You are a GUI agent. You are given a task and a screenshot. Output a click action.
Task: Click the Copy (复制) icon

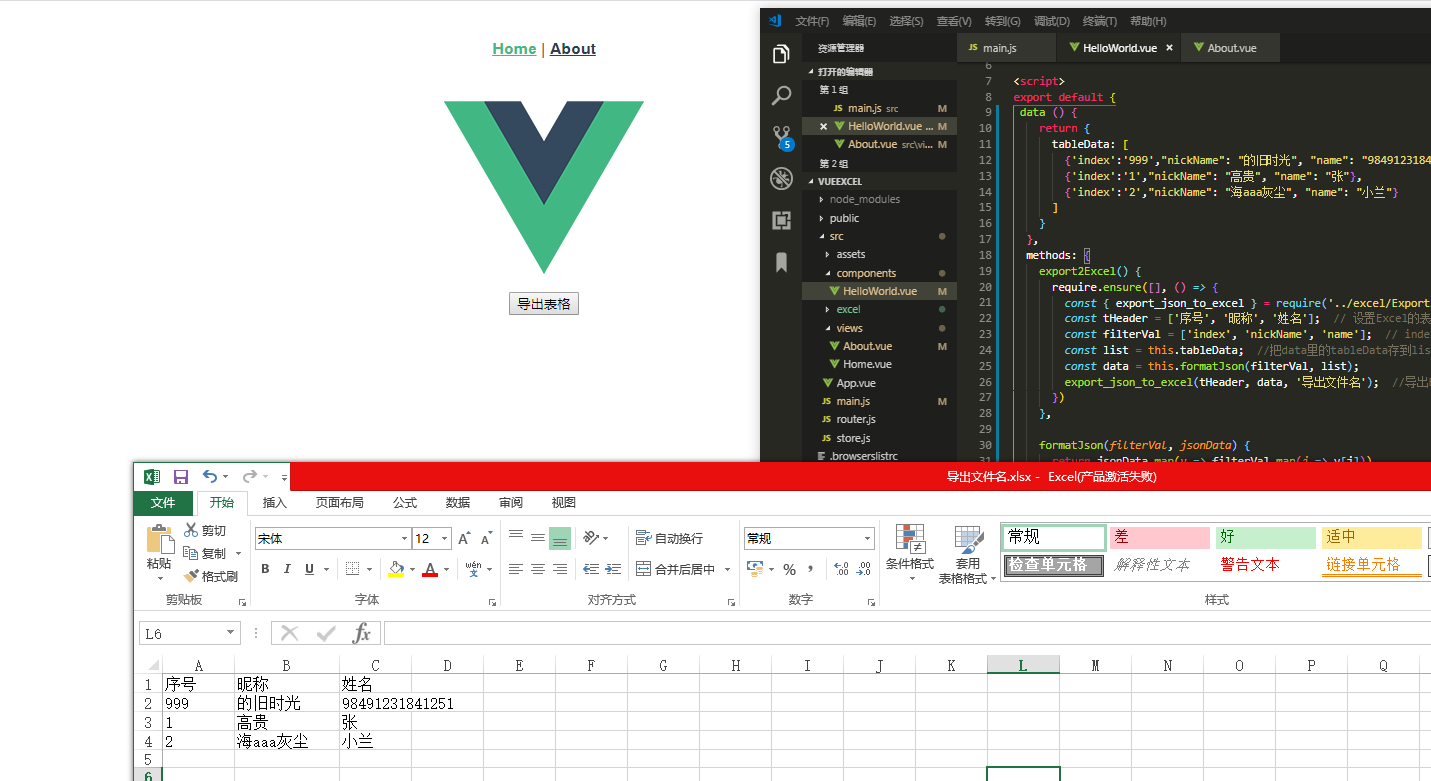[x=191, y=553]
